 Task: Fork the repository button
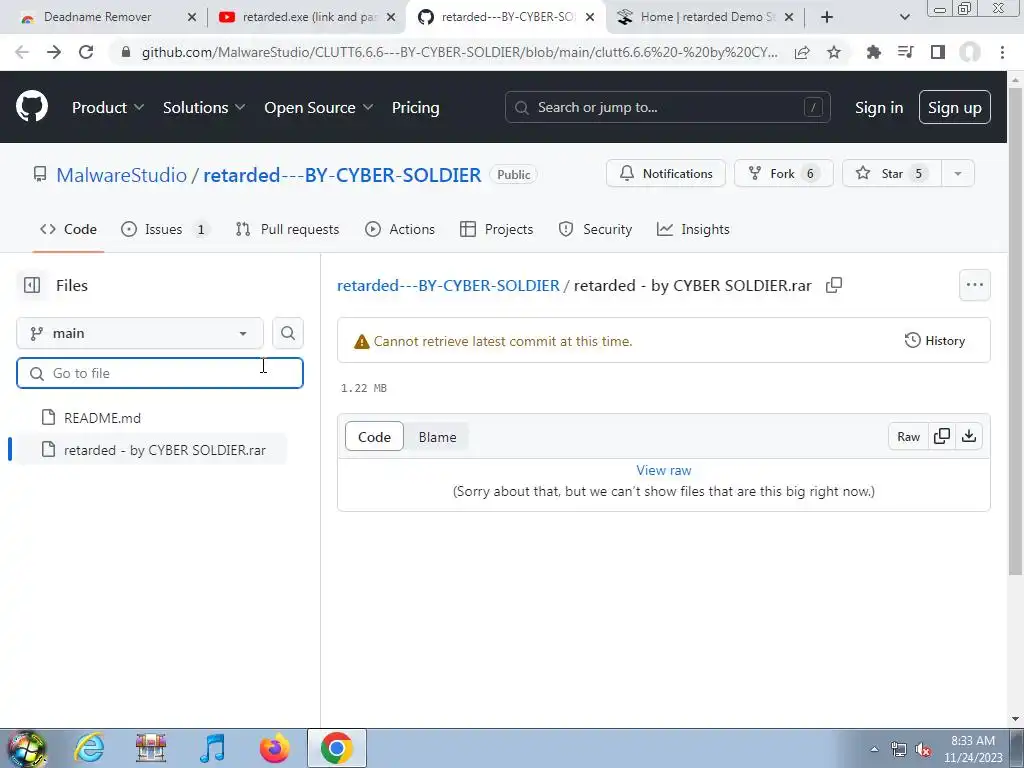tap(783, 173)
